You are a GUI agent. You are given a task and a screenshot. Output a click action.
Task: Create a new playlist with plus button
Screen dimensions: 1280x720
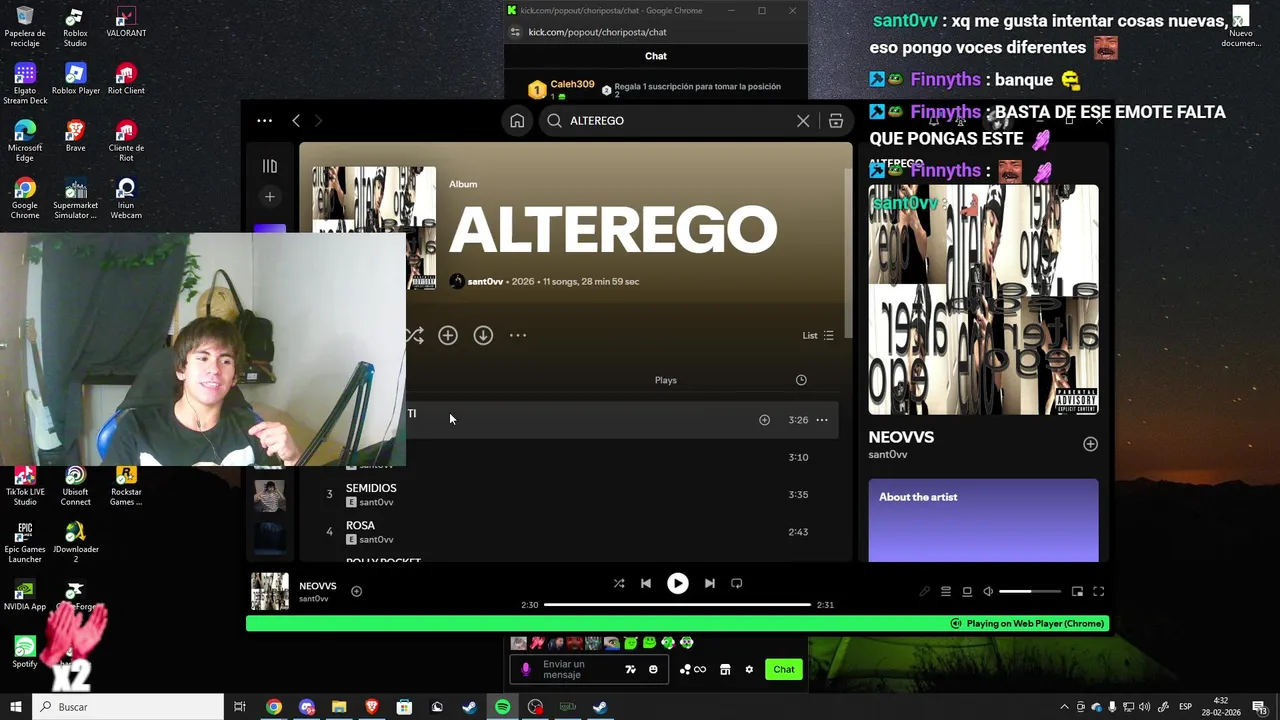(269, 197)
